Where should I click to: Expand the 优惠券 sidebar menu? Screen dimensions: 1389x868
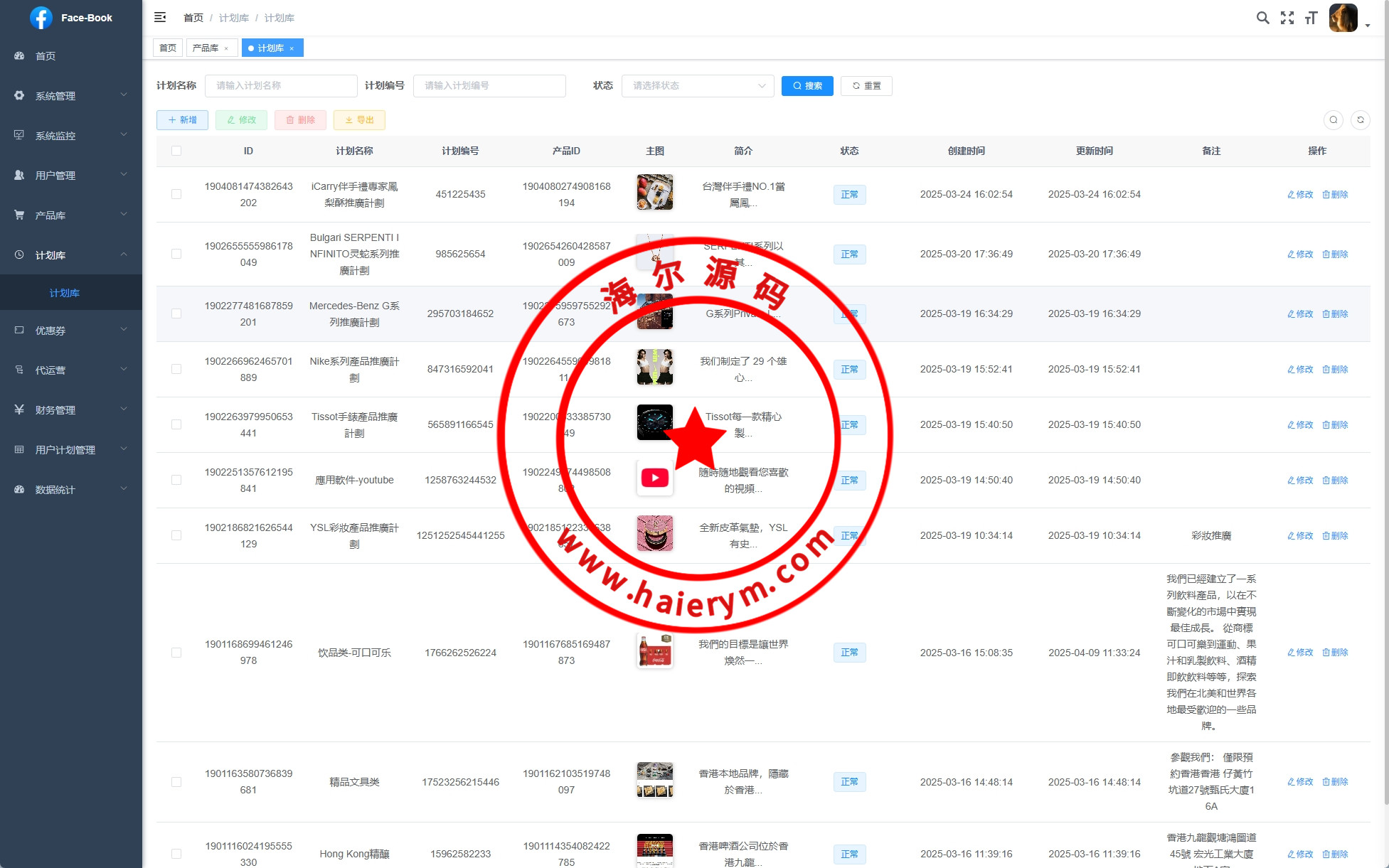[x=71, y=330]
